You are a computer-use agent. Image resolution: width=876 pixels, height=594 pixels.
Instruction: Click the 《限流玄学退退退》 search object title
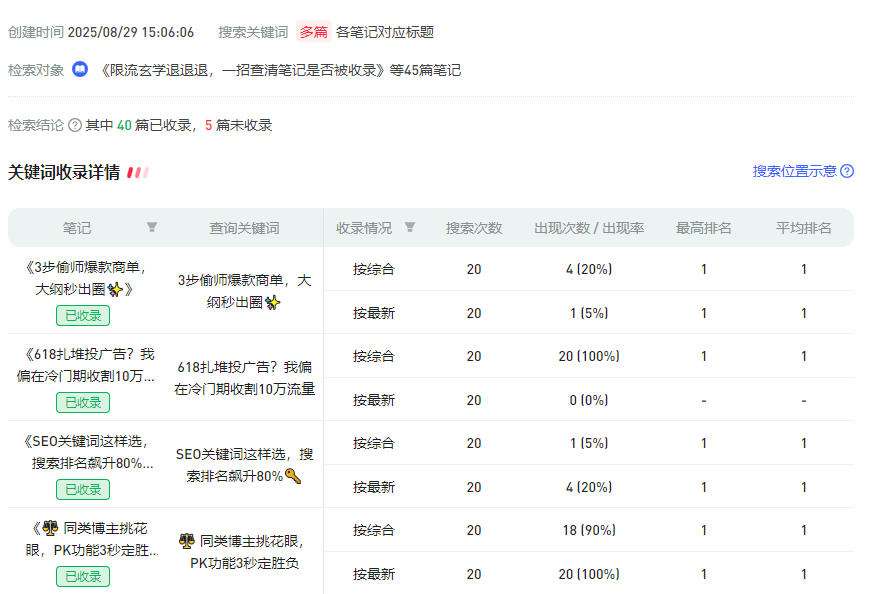point(241,70)
